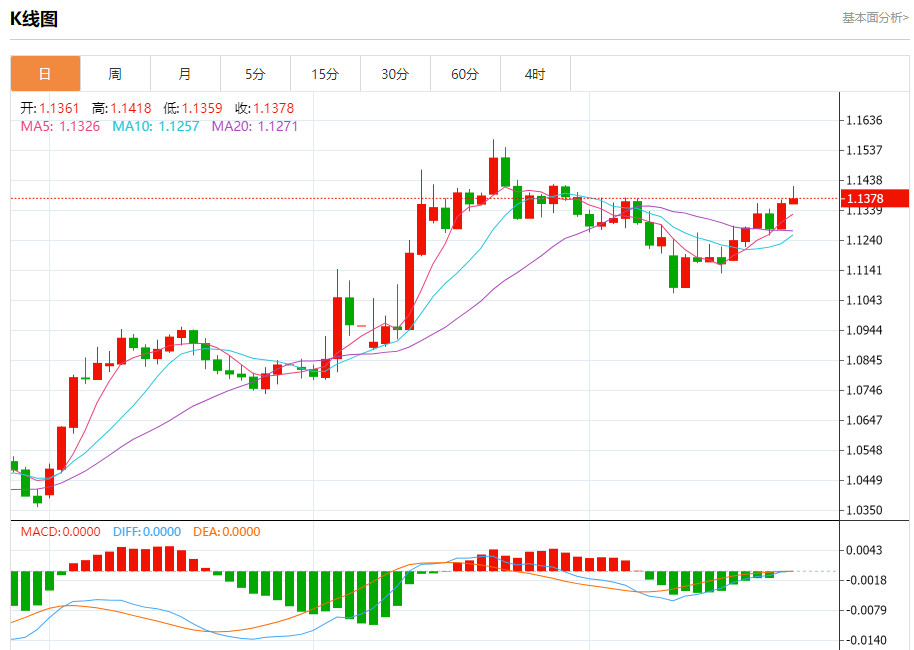This screenshot has width=914, height=650.
Task: Click the 低:1.1359 low price text
Action: pos(193,108)
